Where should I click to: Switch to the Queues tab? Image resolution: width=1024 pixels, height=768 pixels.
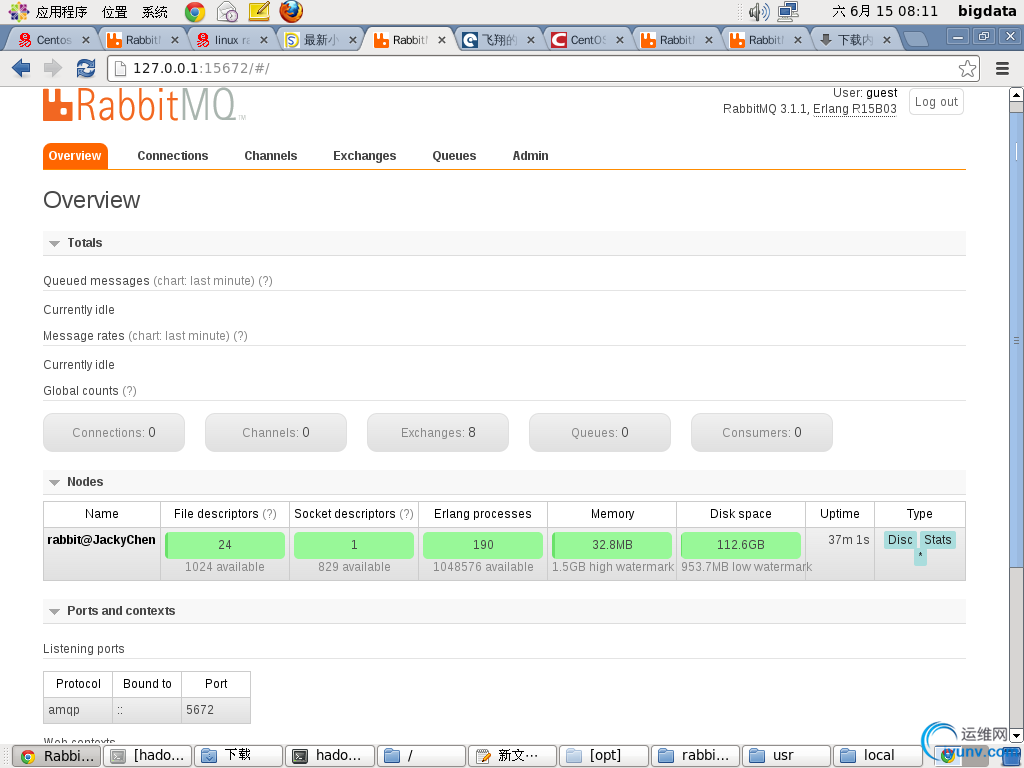click(454, 155)
